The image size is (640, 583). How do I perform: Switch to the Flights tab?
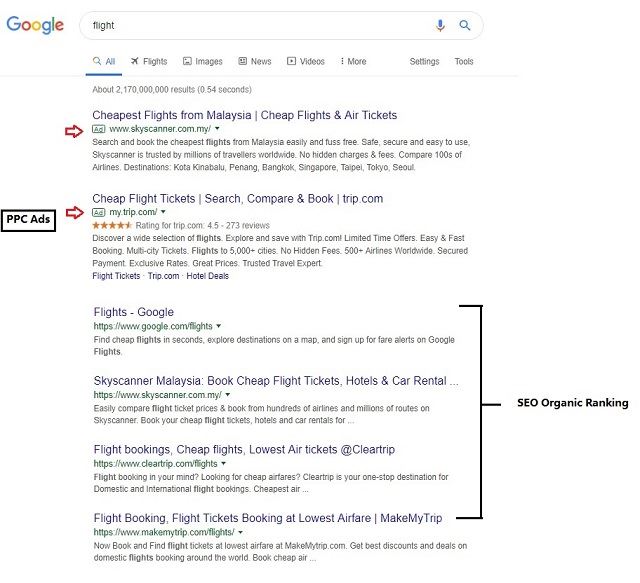(x=149, y=61)
